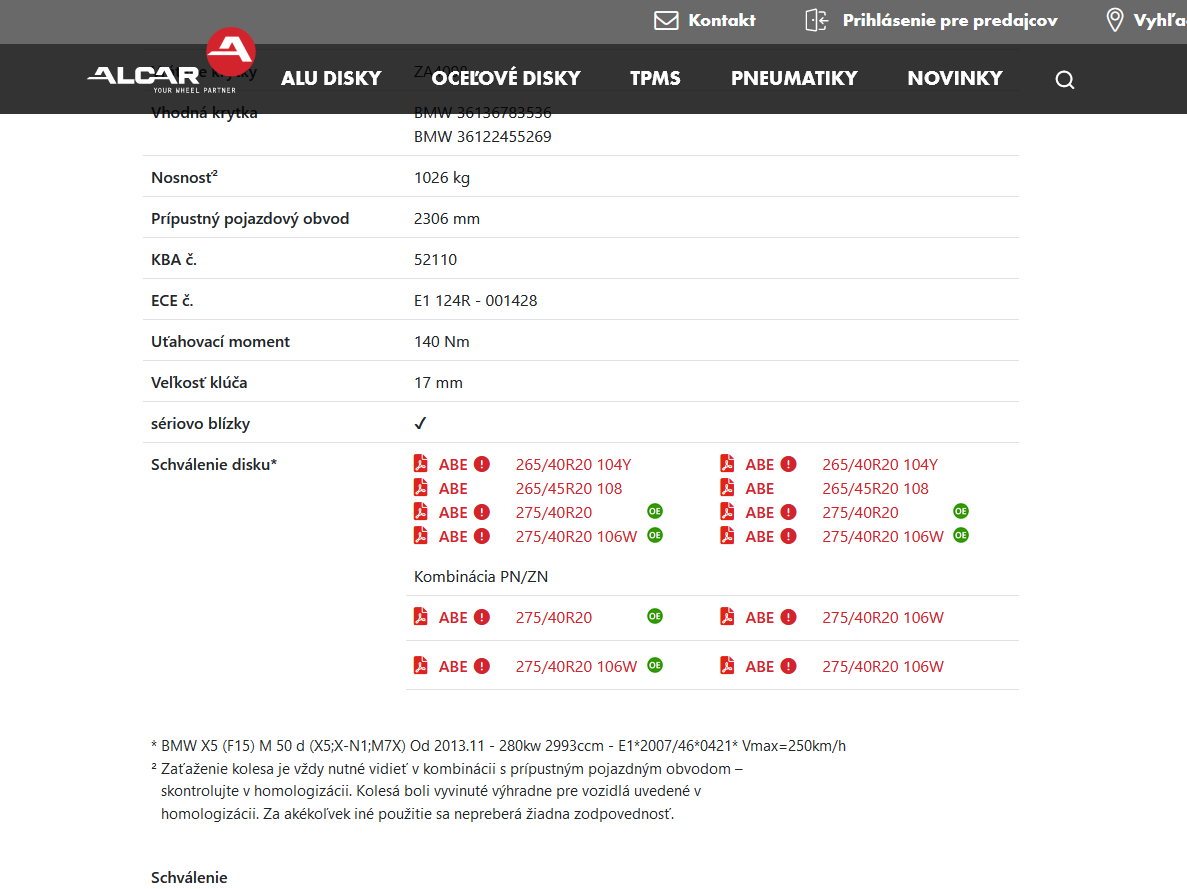
Task: Click red warning icon beside right-column 275/40R20
Action: tap(788, 512)
